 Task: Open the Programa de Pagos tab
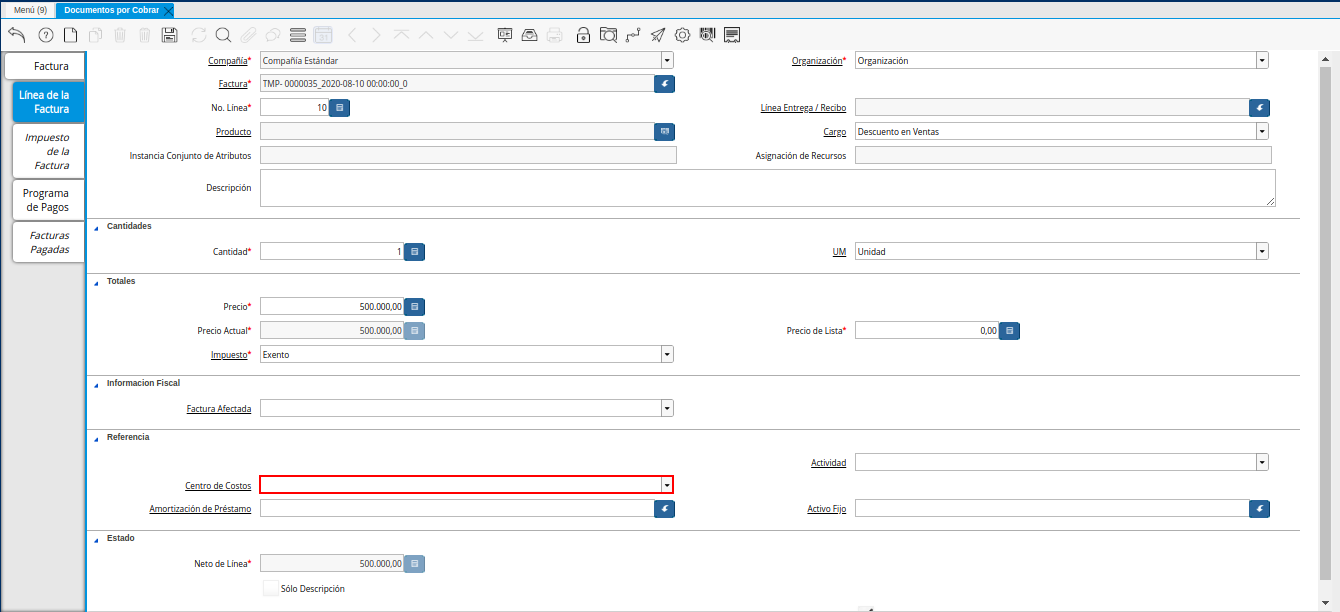point(47,200)
